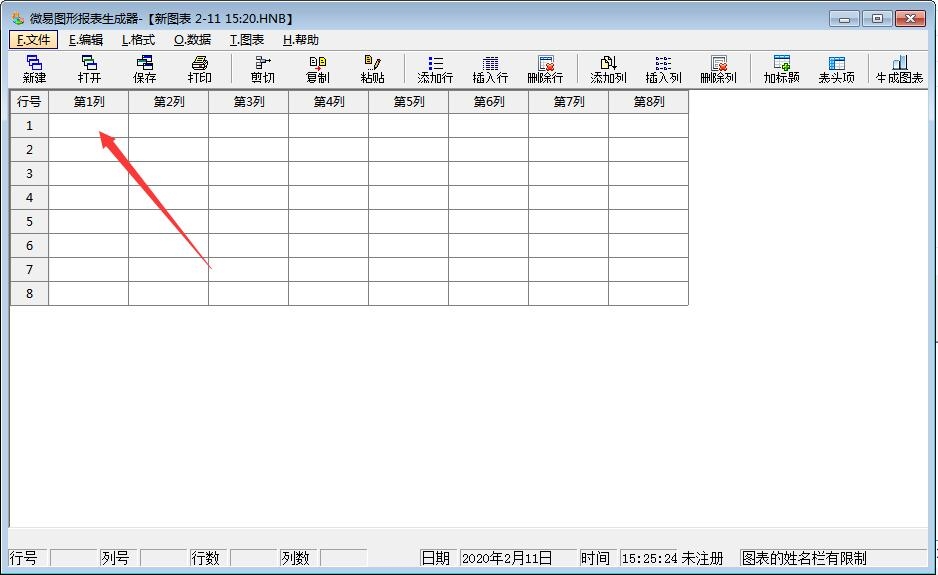This screenshot has height=575, width=938.
Task: Paste using the 粘贴 icon
Action: pyautogui.click(x=372, y=69)
